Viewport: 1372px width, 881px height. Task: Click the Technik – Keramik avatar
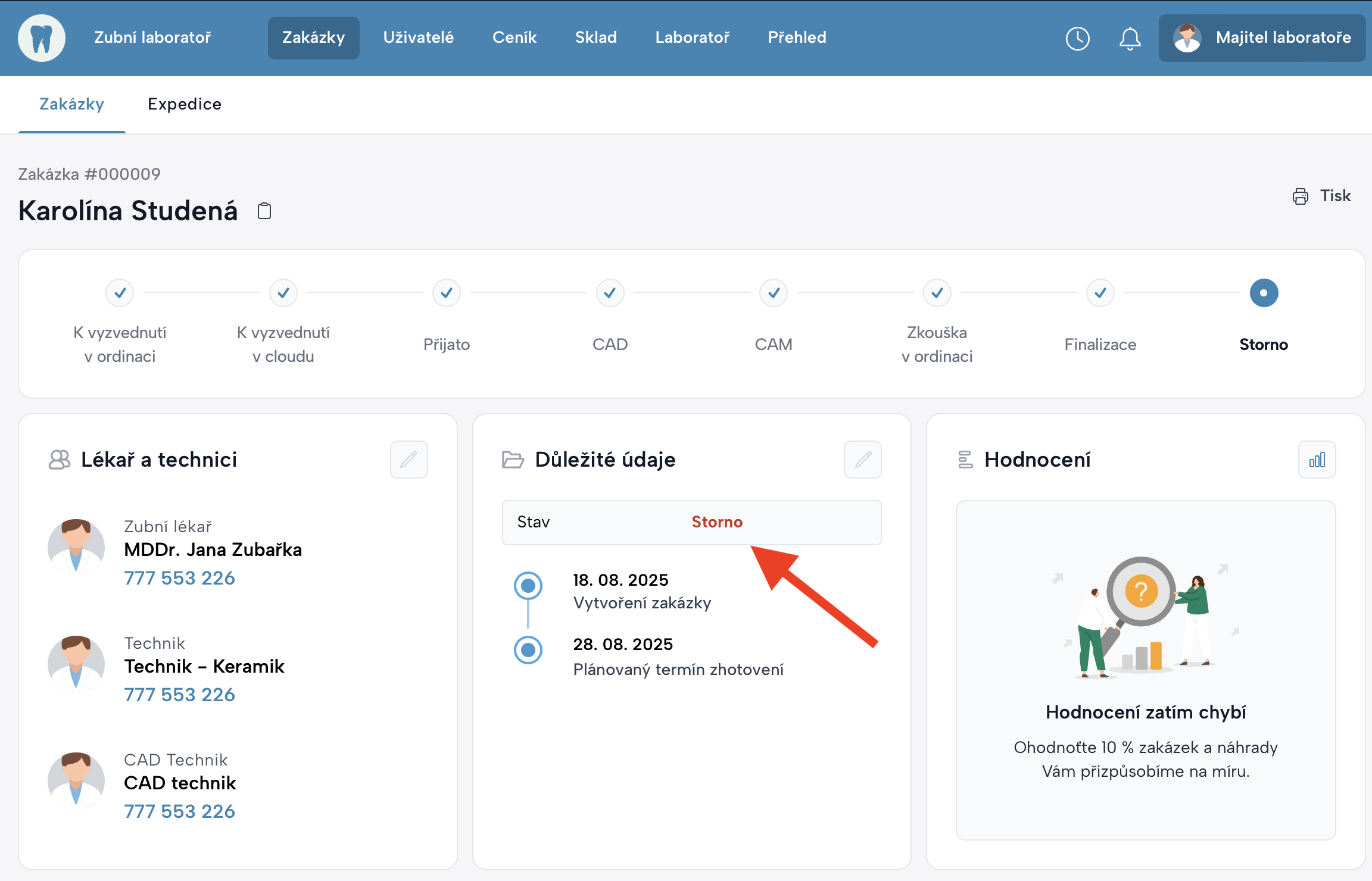76,664
